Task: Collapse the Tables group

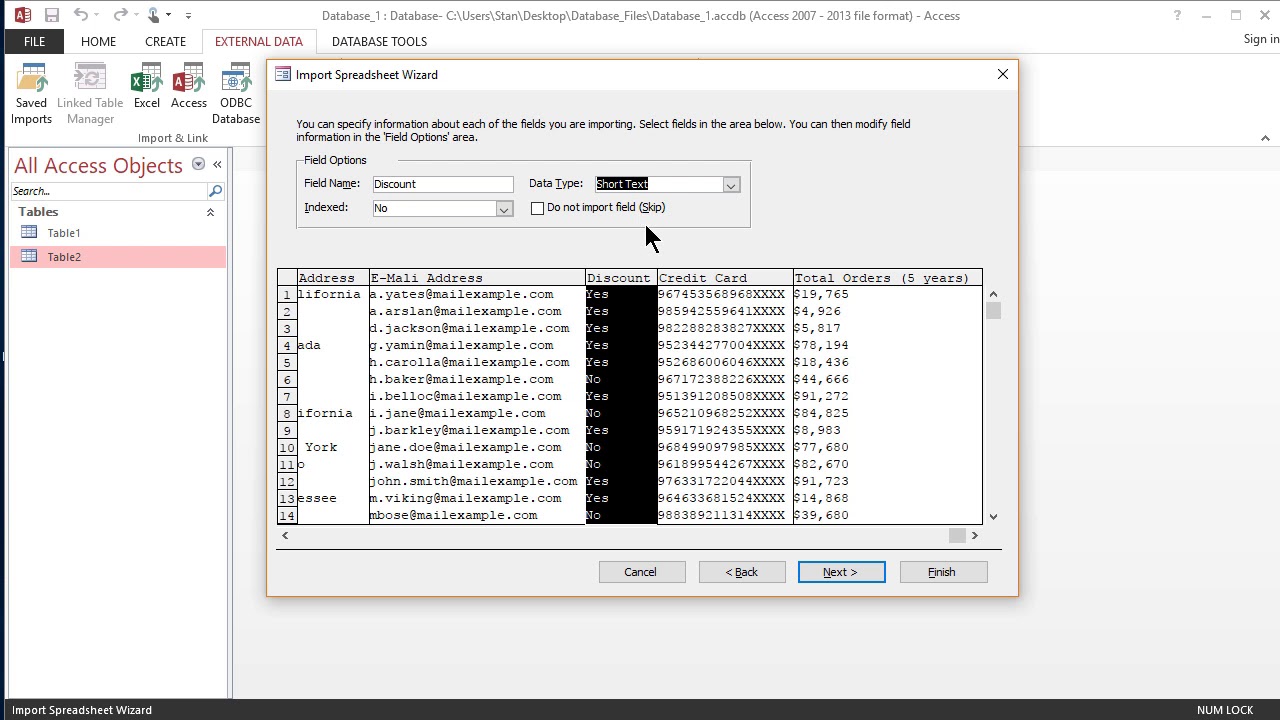Action: 210,212
